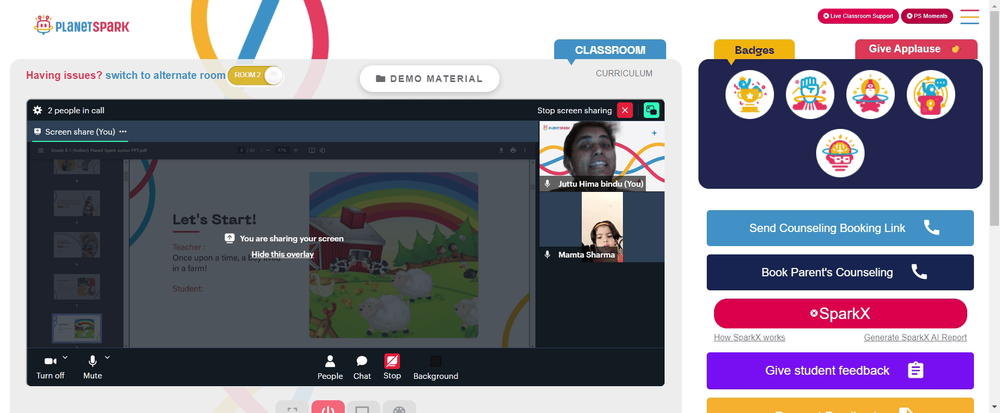Open Background effects option
This screenshot has width=1000, height=413.
pos(436,368)
